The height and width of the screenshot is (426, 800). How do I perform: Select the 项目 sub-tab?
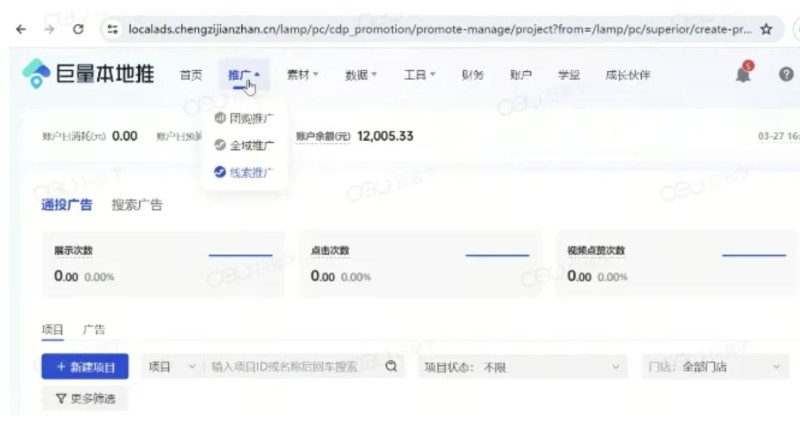click(x=53, y=330)
